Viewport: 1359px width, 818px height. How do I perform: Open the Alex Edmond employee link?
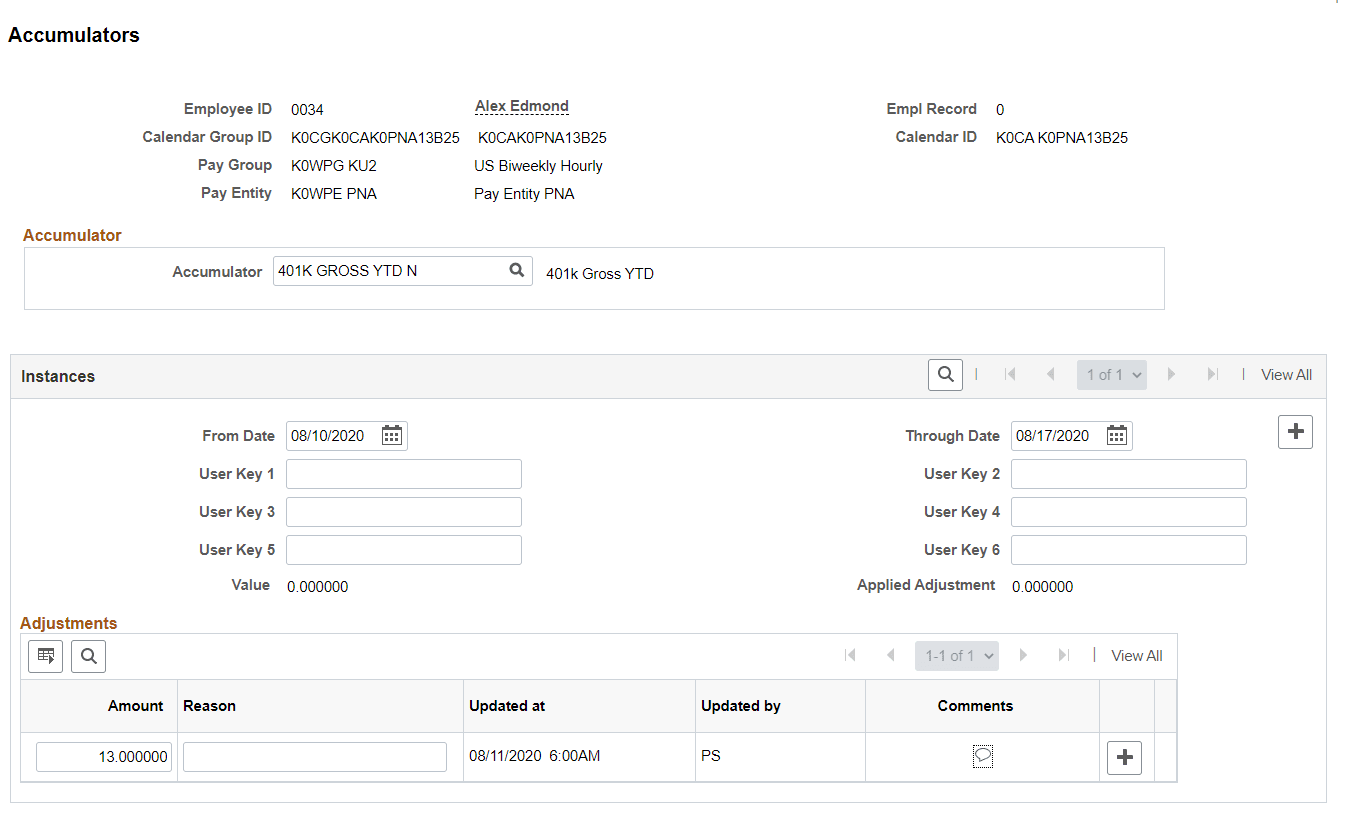[x=521, y=106]
